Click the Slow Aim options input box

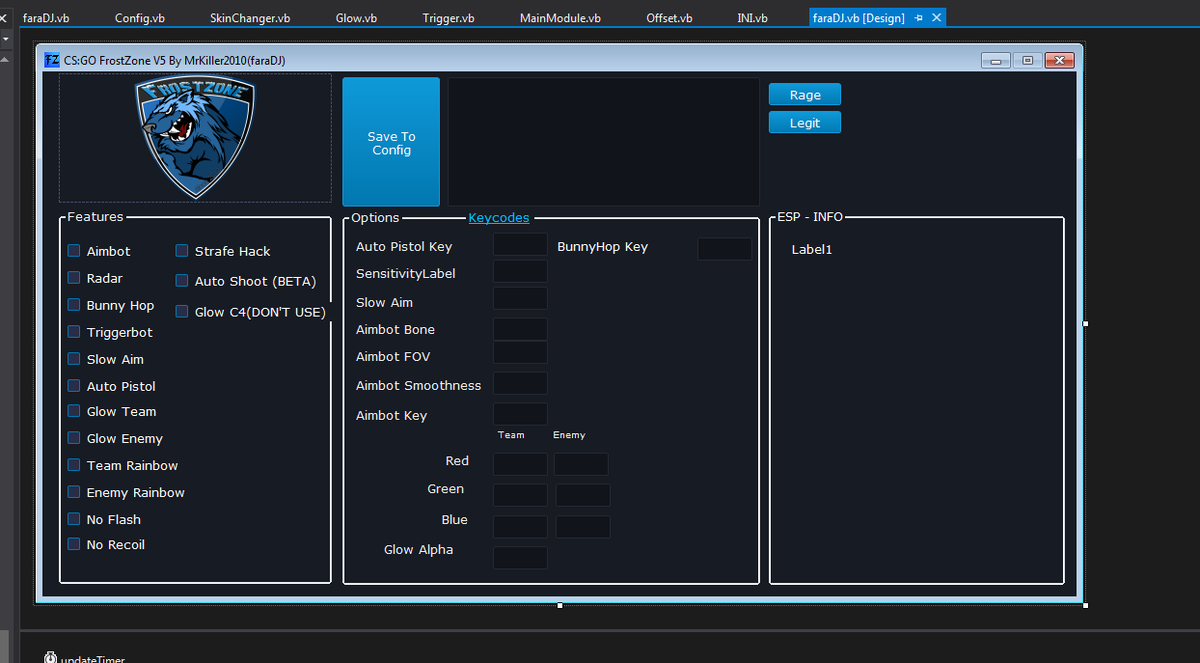point(520,298)
